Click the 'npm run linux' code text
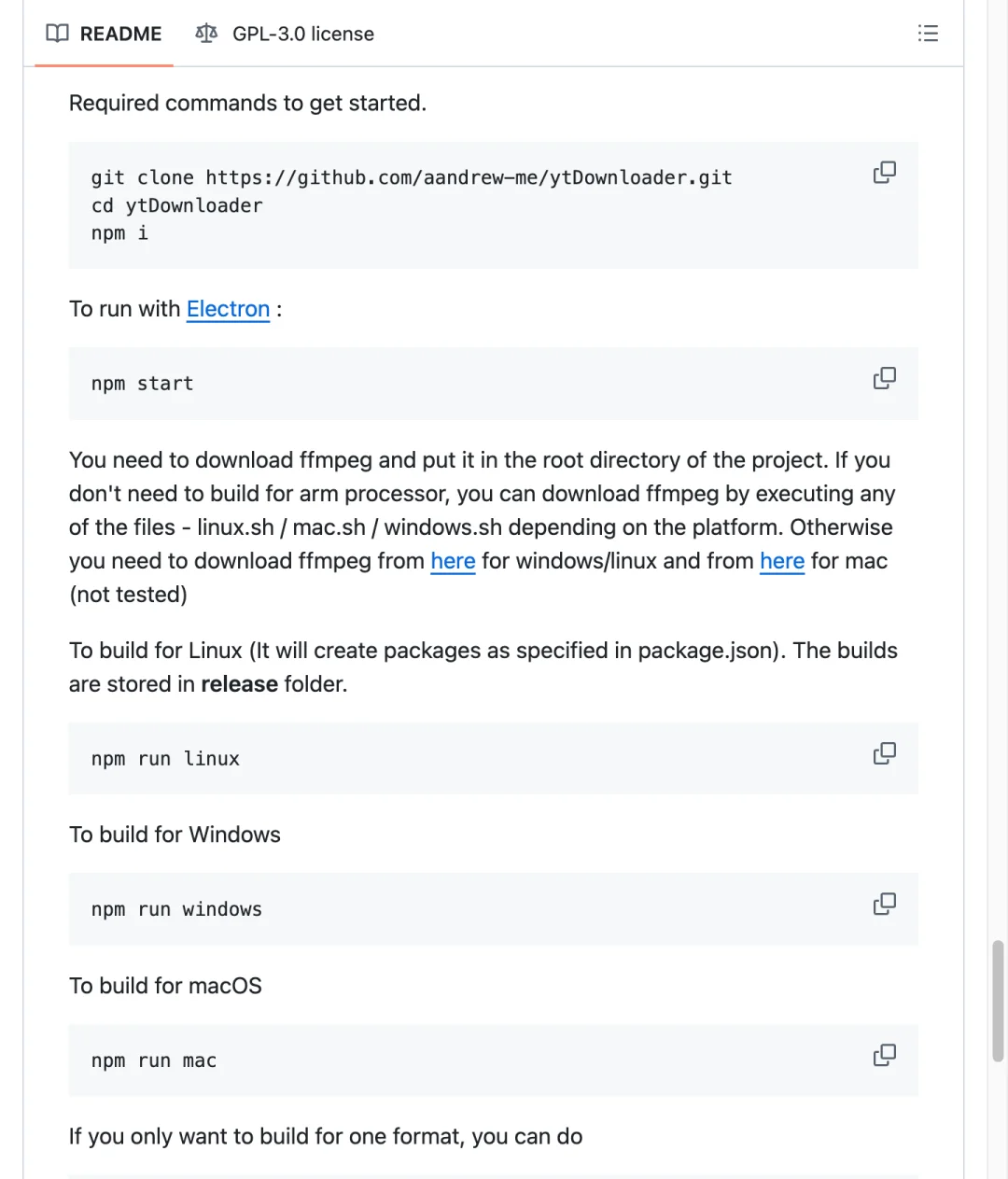Image resolution: width=1008 pixels, height=1179 pixels. coord(165,759)
